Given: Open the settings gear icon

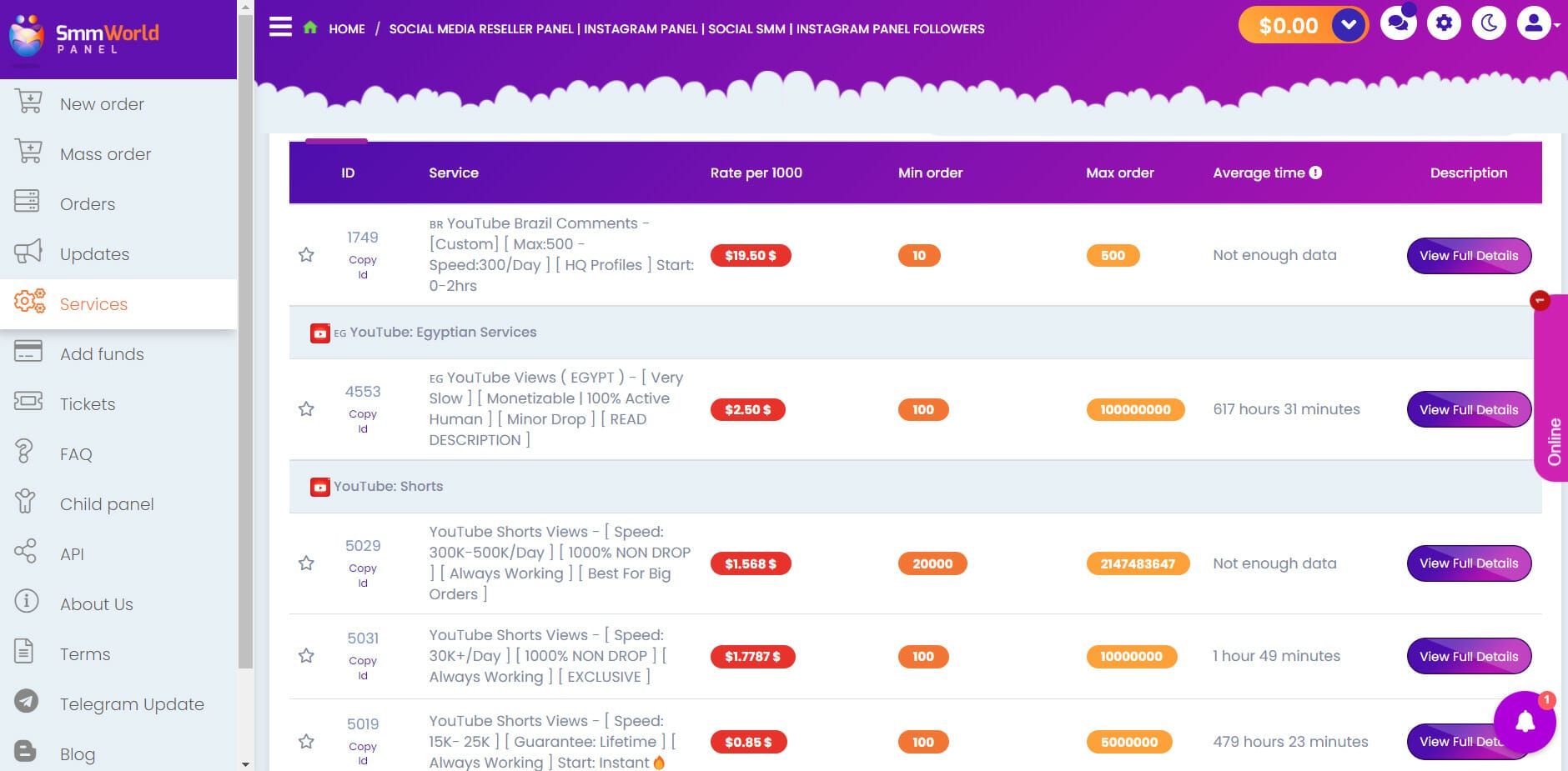Looking at the screenshot, I should pos(1444,23).
